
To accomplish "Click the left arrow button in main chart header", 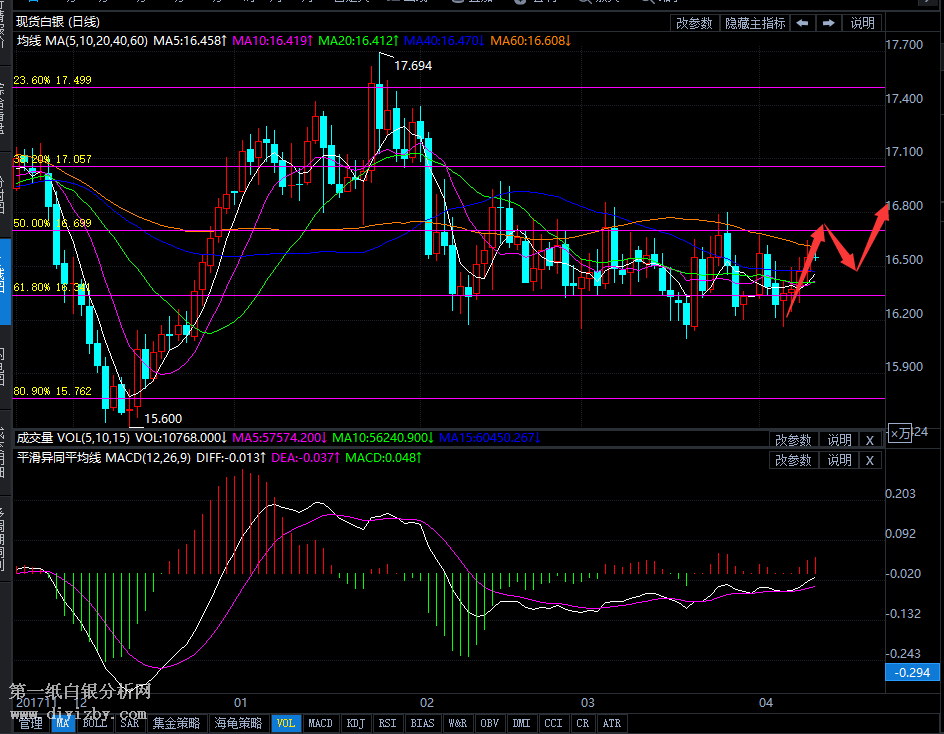I will pyautogui.click(x=802, y=23).
